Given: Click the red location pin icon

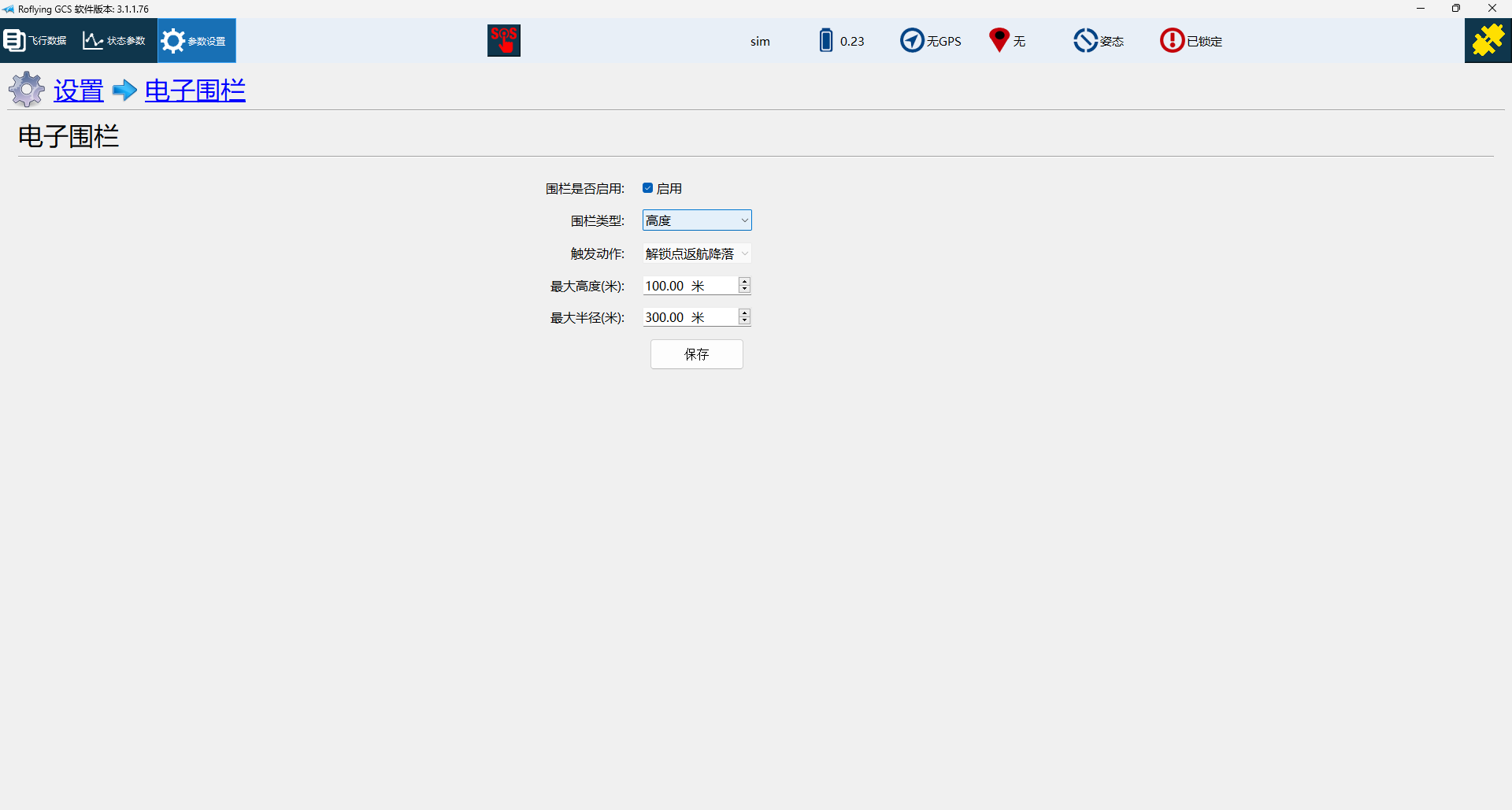Looking at the screenshot, I should (999, 40).
